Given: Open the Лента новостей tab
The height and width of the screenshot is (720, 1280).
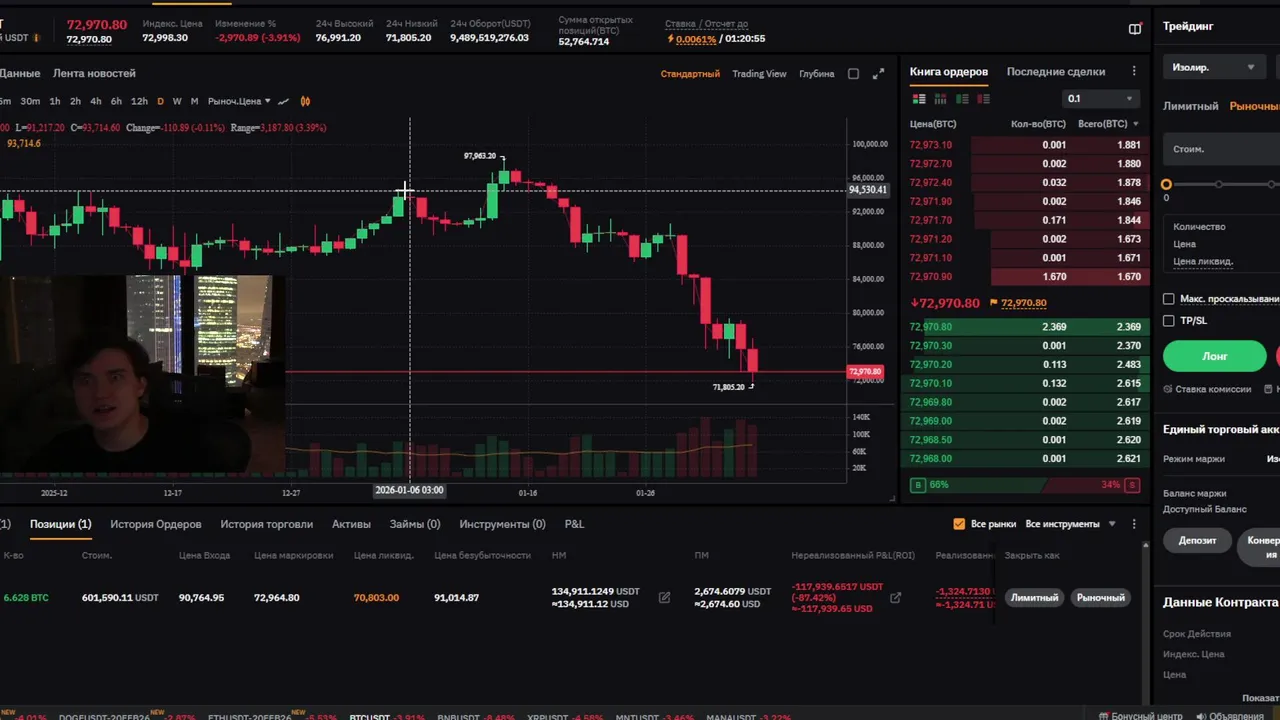Looking at the screenshot, I should pyautogui.click(x=94, y=73).
